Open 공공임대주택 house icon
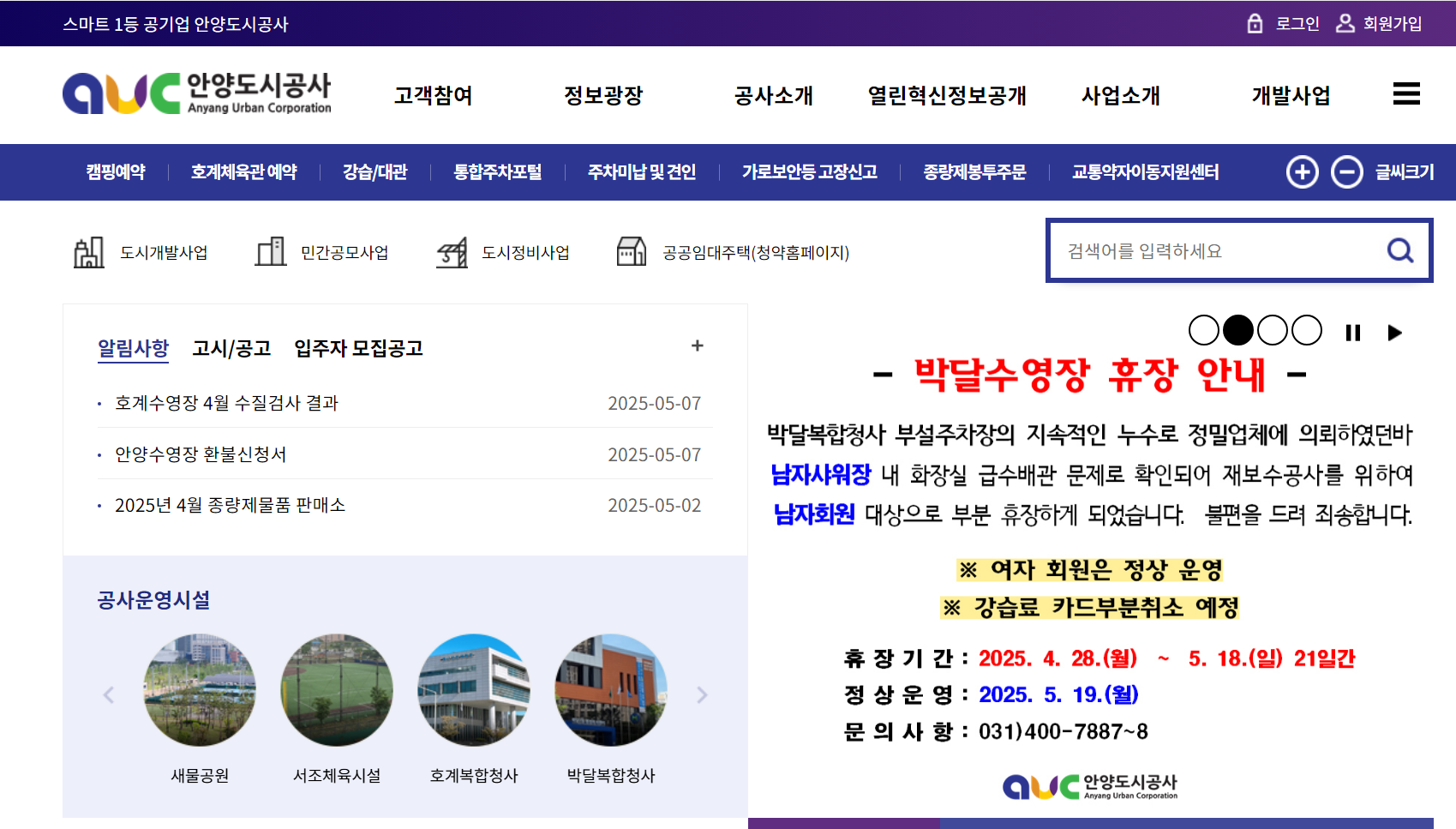Viewport: 1456px width, 829px height. coord(632,252)
